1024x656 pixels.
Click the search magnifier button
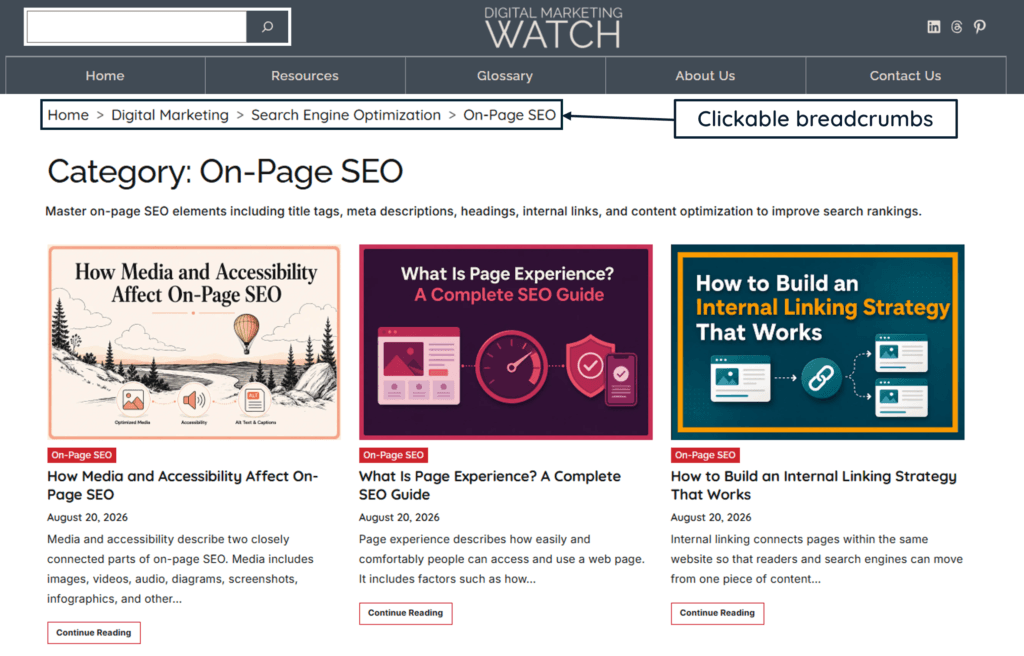(x=267, y=27)
